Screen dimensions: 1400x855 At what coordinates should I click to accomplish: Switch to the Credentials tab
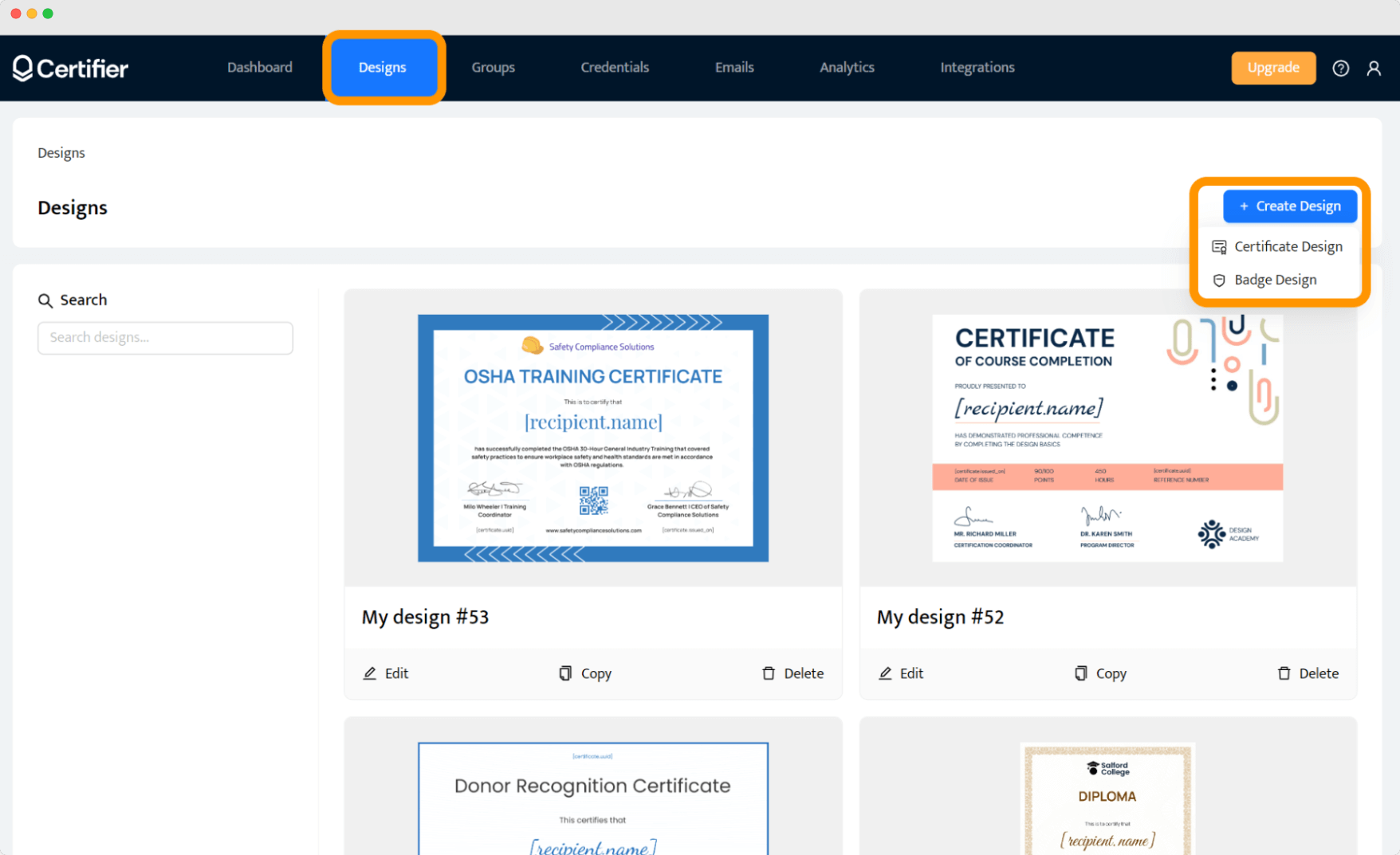(615, 68)
